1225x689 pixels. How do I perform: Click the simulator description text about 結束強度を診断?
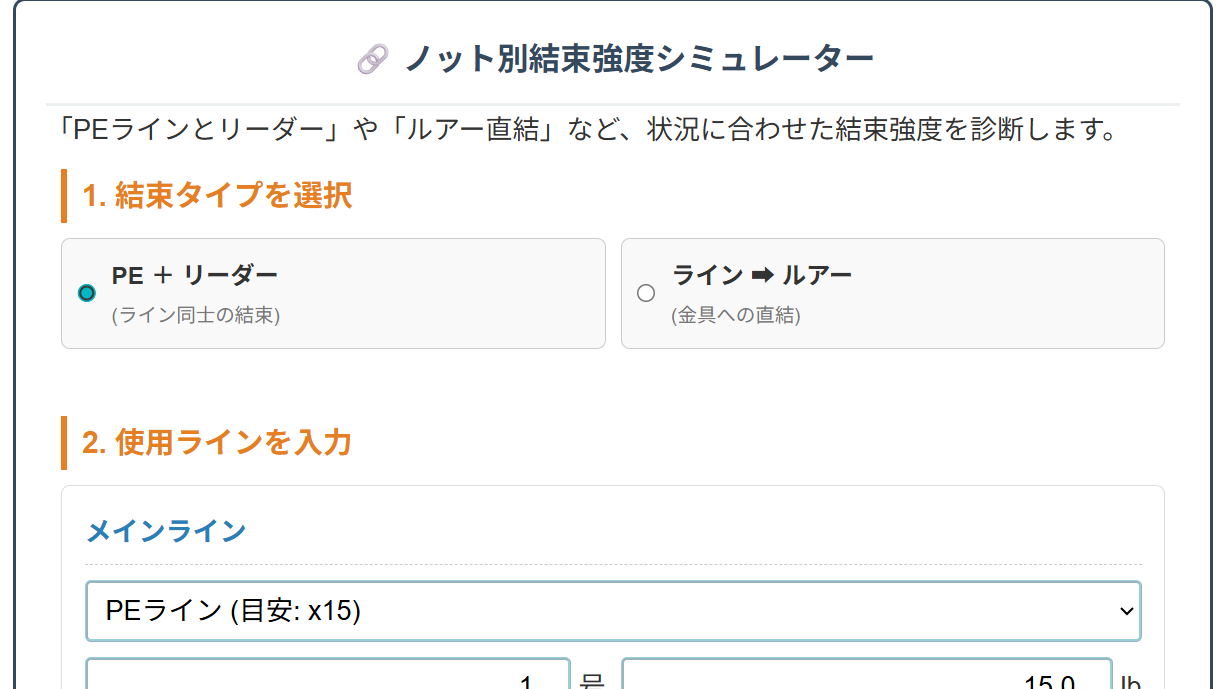coord(612,130)
